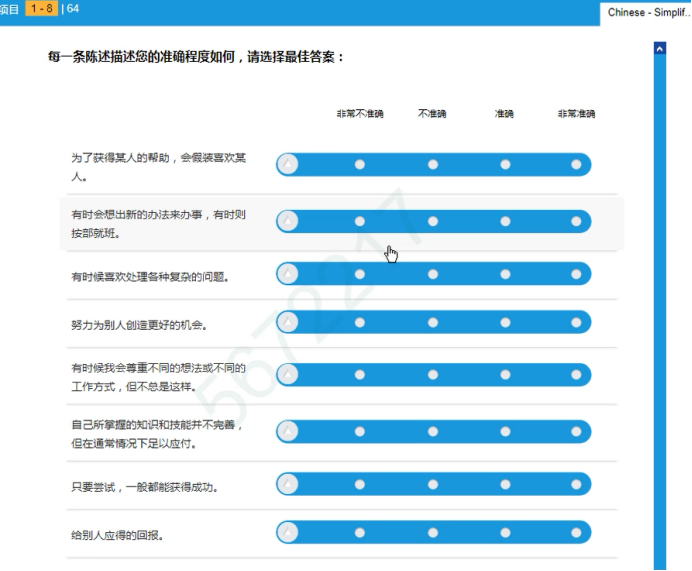This screenshot has height=571, width=692.
Task: Select 不准确 for 给别人应得的回报 statement
Action: click(x=433, y=532)
